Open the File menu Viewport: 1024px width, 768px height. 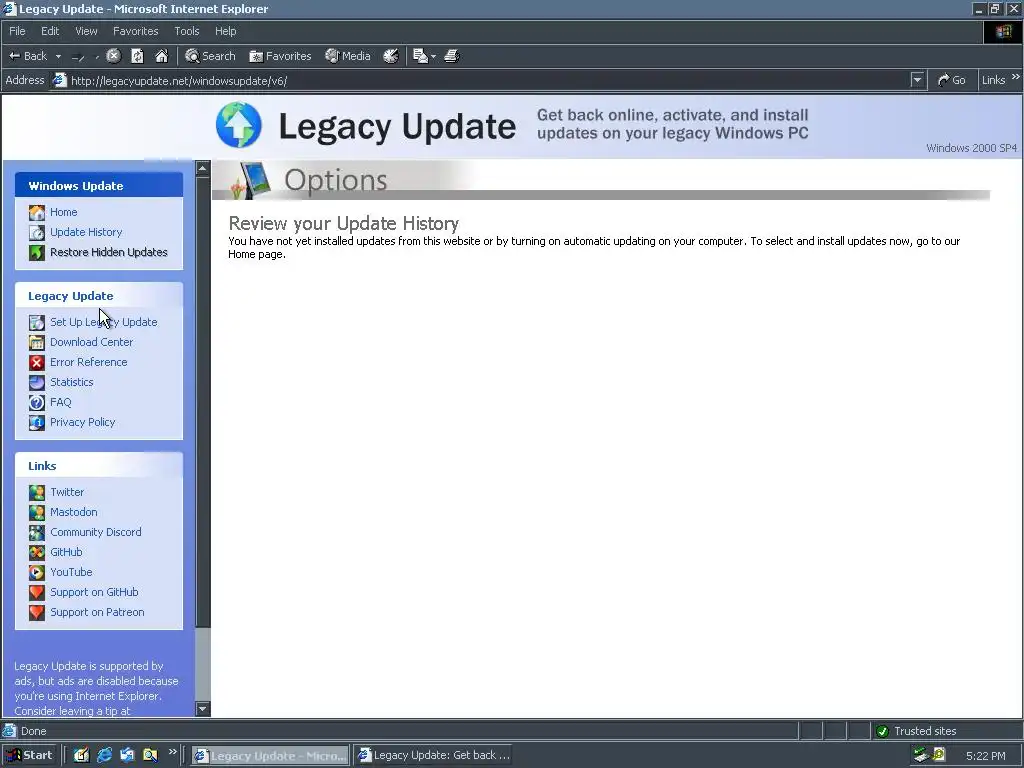pyautogui.click(x=17, y=31)
